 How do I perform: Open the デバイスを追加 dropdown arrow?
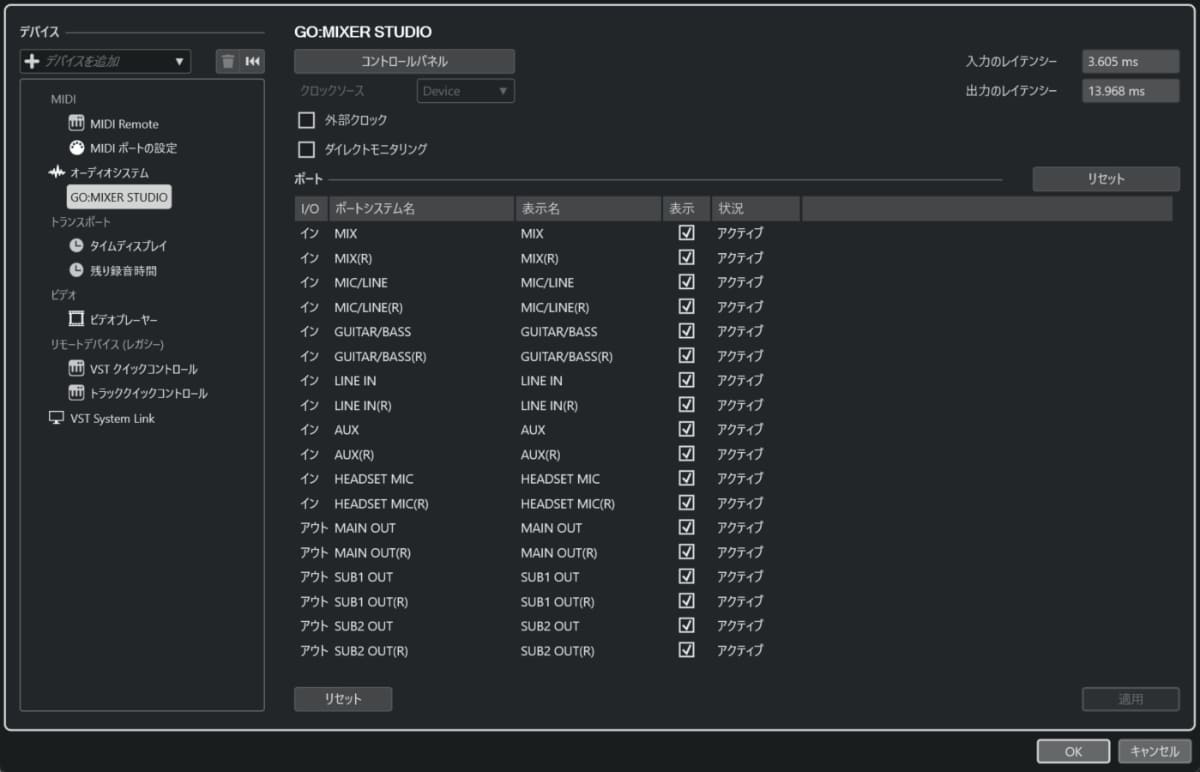[180, 61]
